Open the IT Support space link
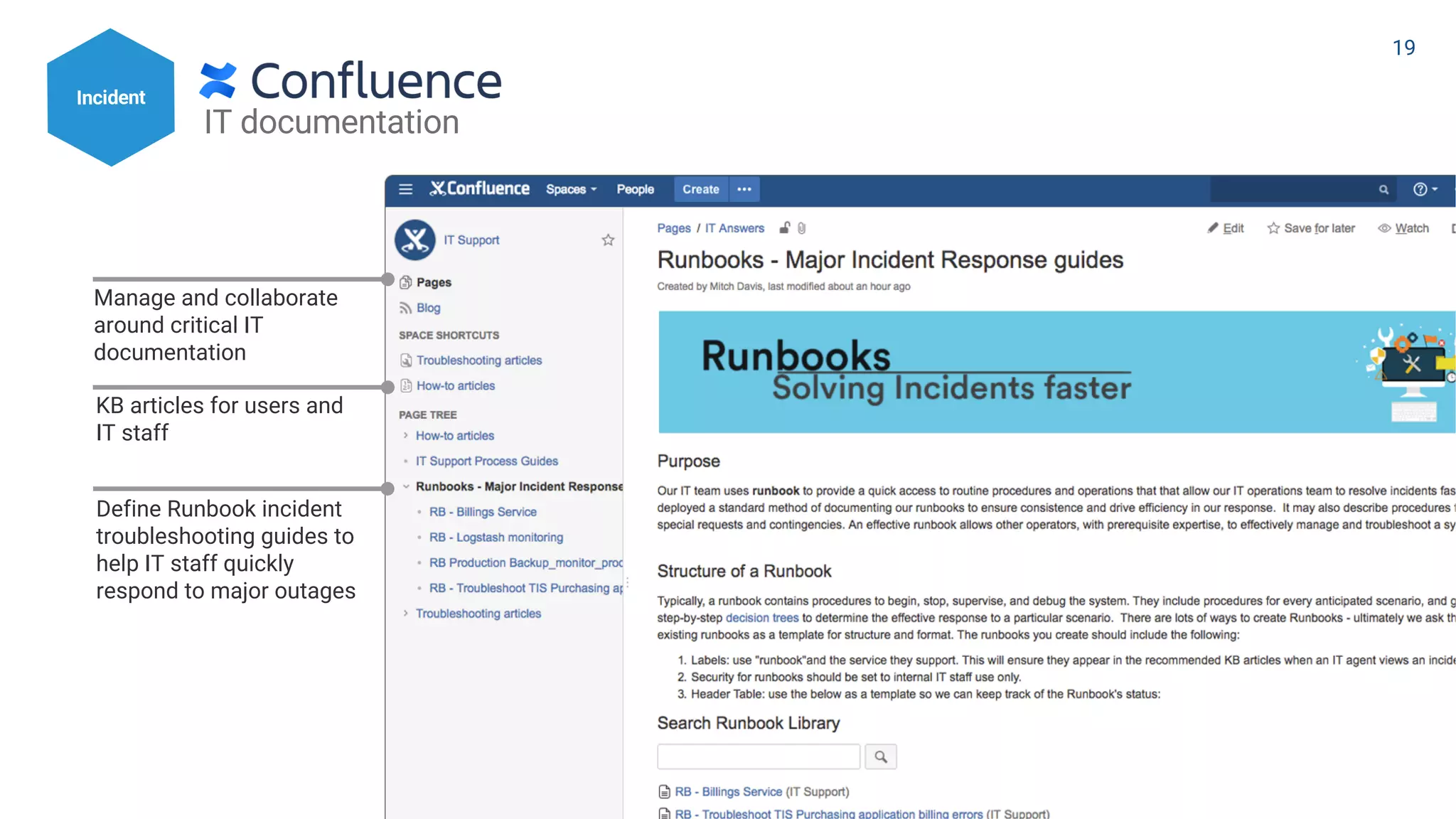The height and width of the screenshot is (819, 1456). [x=471, y=240]
